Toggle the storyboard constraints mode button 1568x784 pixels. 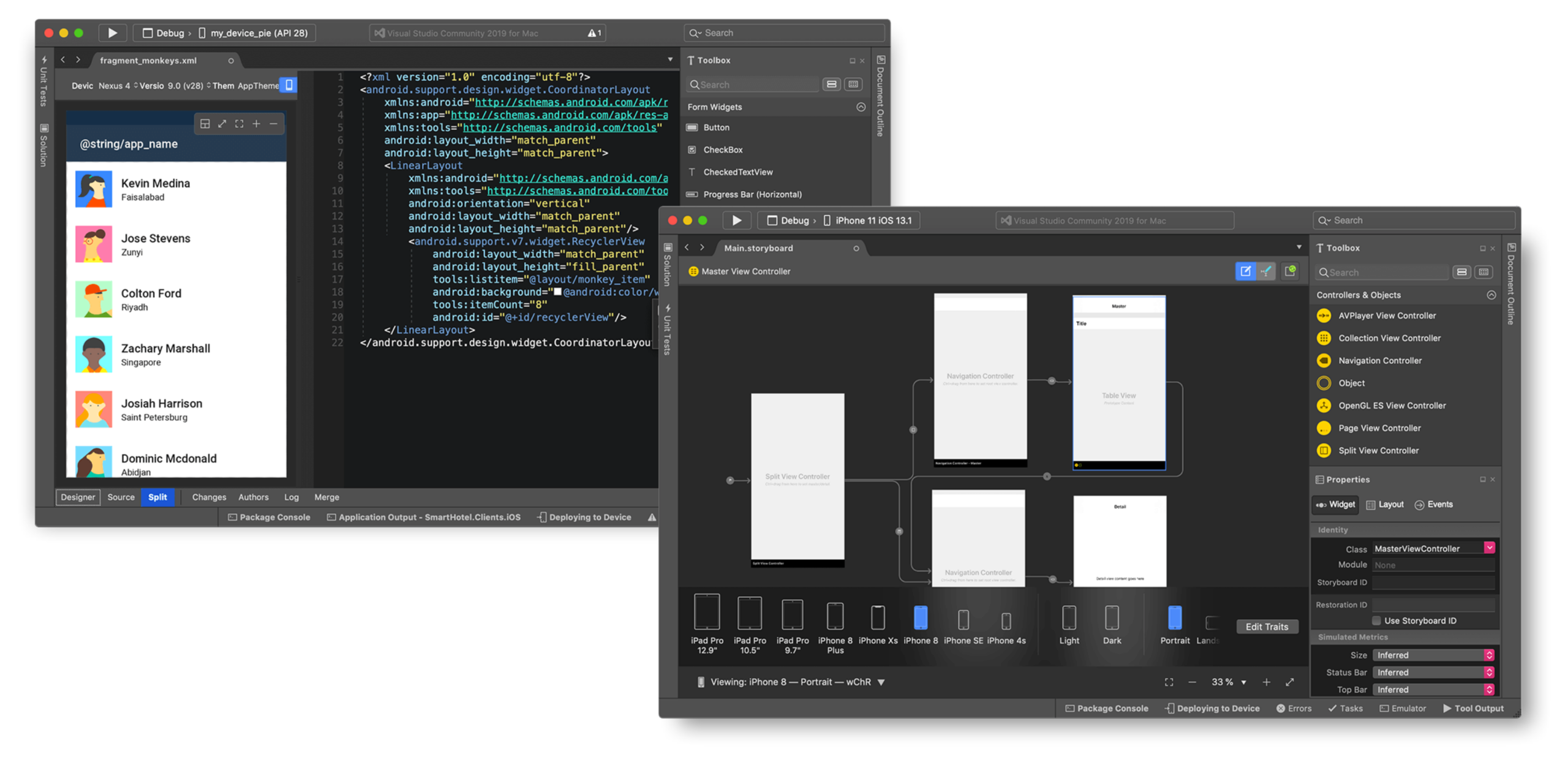click(x=1265, y=271)
